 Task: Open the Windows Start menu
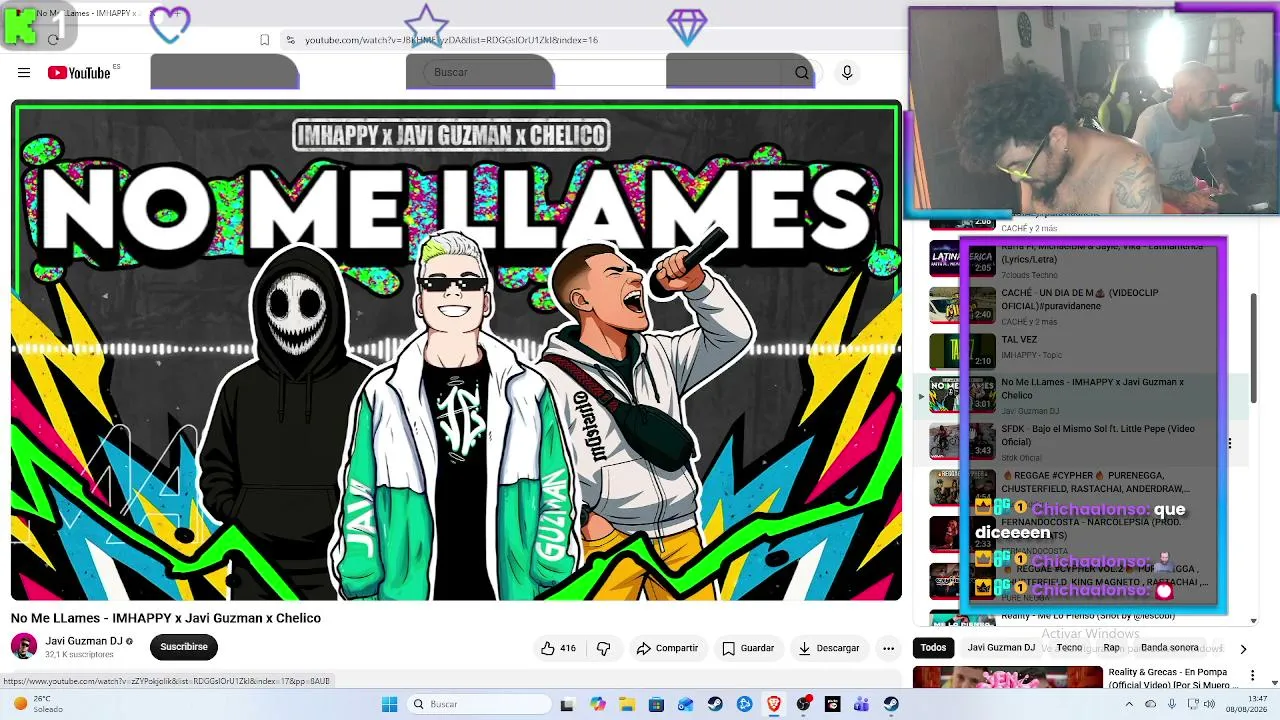[x=389, y=704]
